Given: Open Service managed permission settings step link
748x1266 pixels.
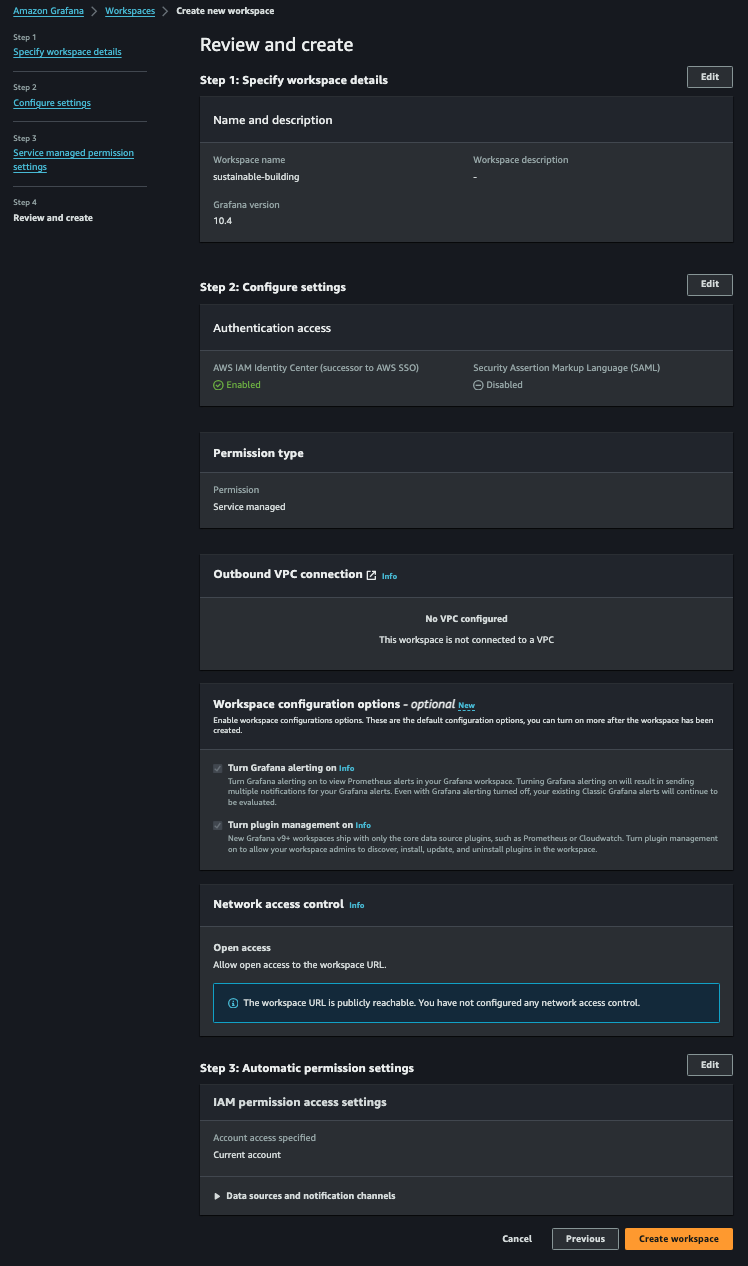Looking at the screenshot, I should click(73, 160).
